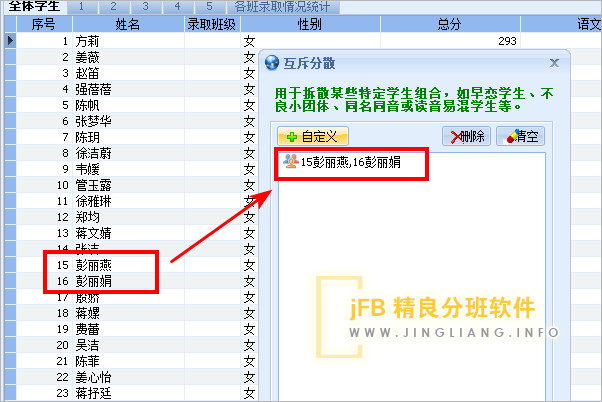Sort by the 录取班级 column header
Screen dimensions: 602x402
[x=212, y=24]
